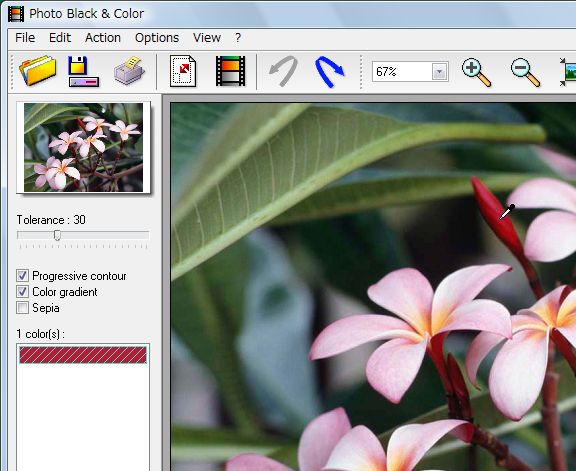Click the Tolerance slider handle
The width and height of the screenshot is (576, 471).
coord(57,235)
